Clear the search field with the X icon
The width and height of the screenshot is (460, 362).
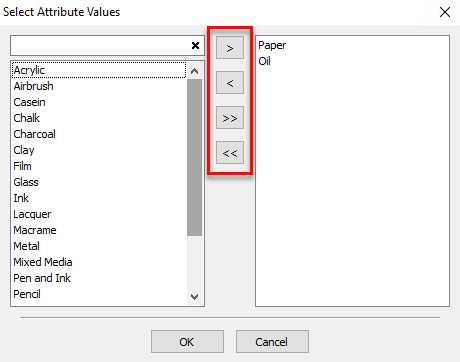[196, 45]
